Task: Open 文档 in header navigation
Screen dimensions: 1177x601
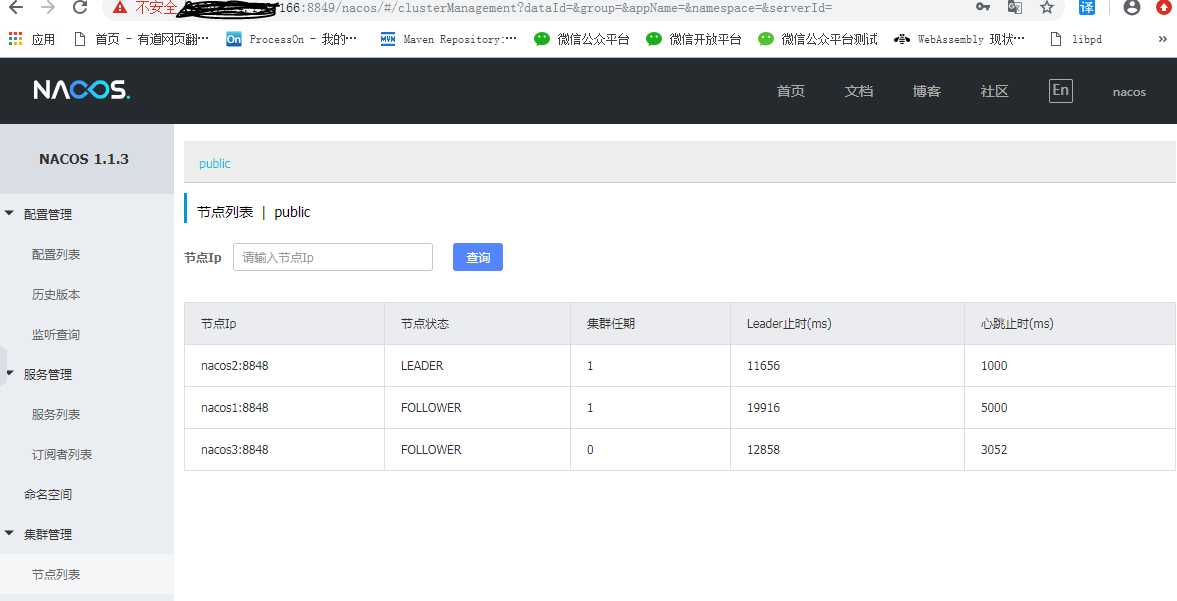Action: (x=859, y=91)
